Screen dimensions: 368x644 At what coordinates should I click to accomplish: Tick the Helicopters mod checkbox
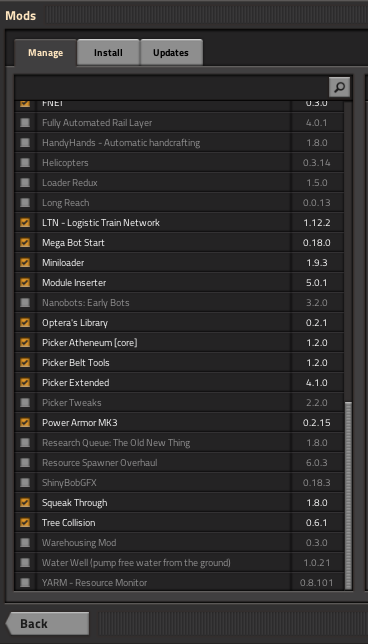pyautogui.click(x=25, y=163)
